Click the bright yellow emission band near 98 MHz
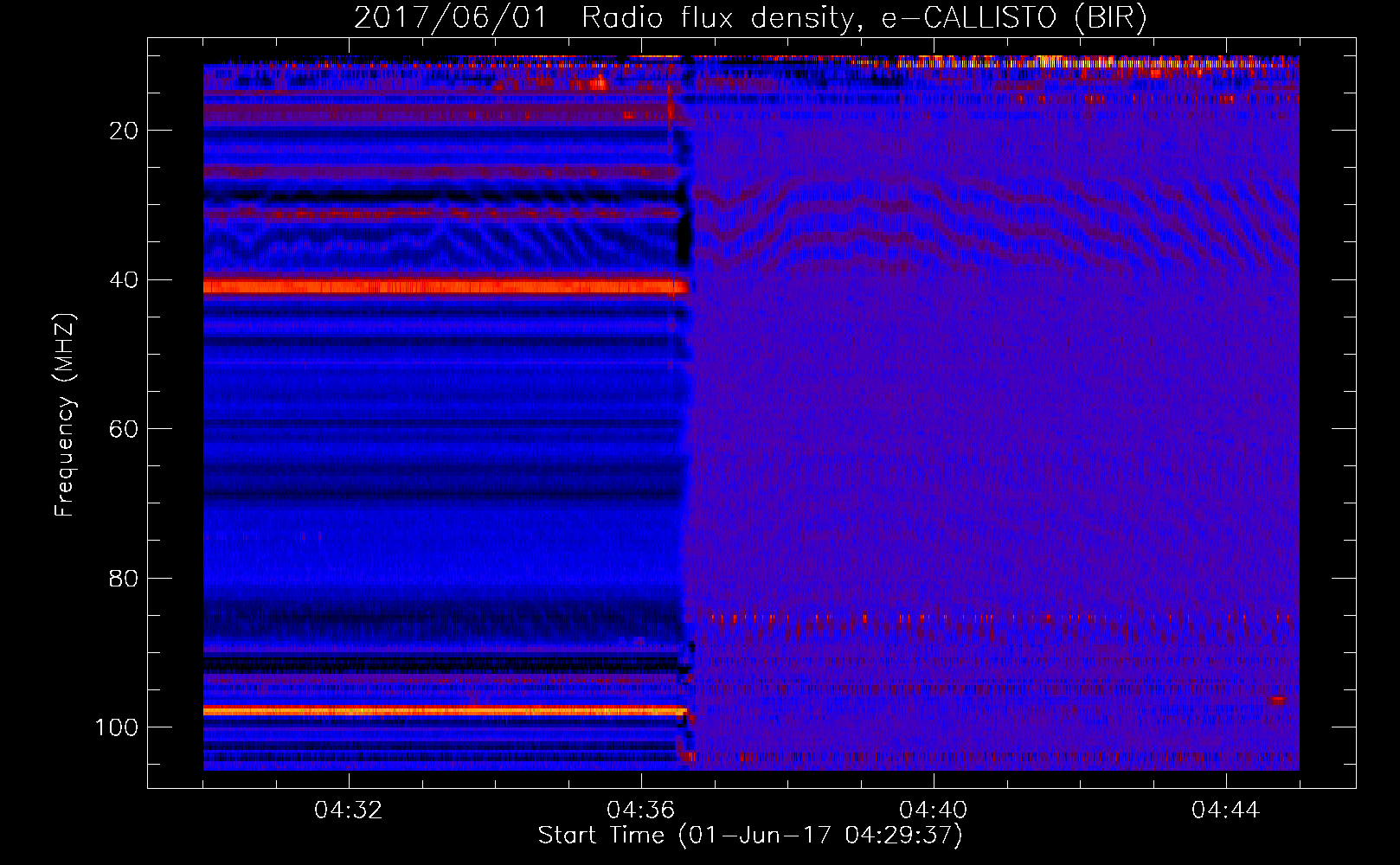Viewport: 1400px width, 865px height. click(445, 711)
